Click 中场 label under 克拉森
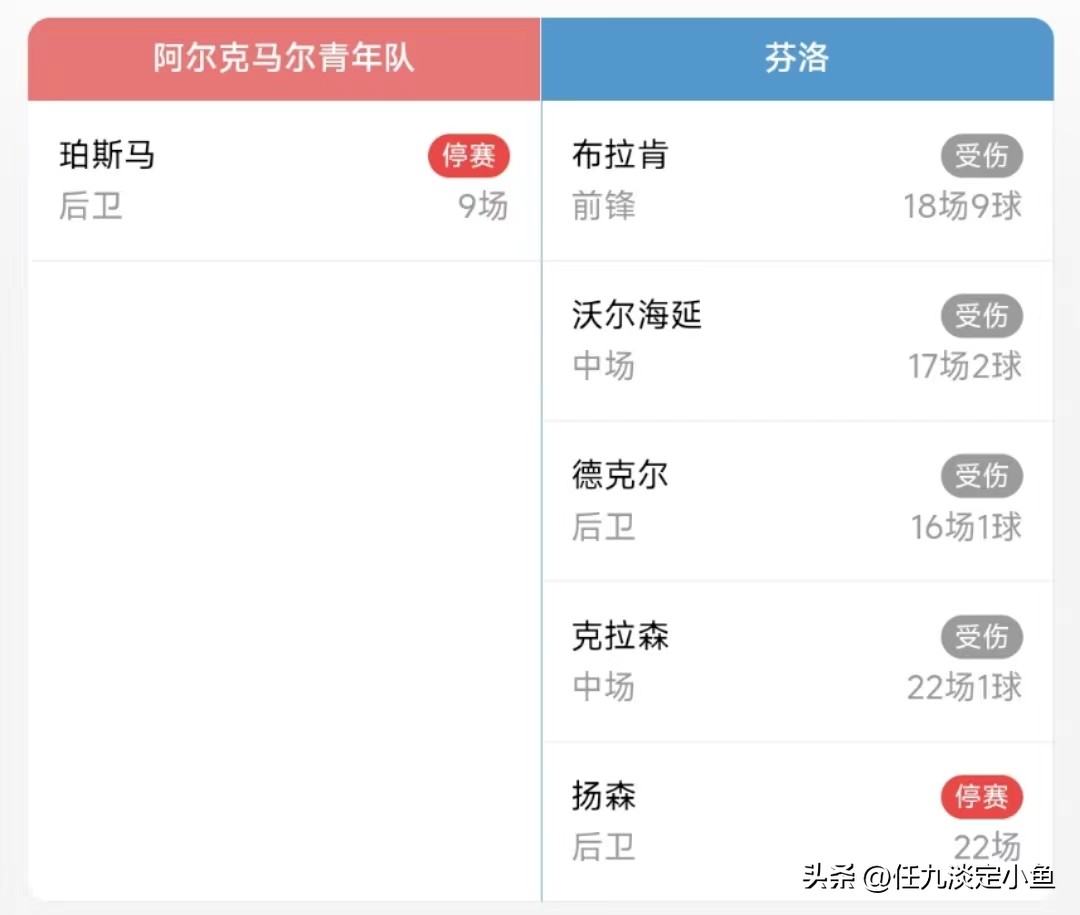 tap(602, 687)
